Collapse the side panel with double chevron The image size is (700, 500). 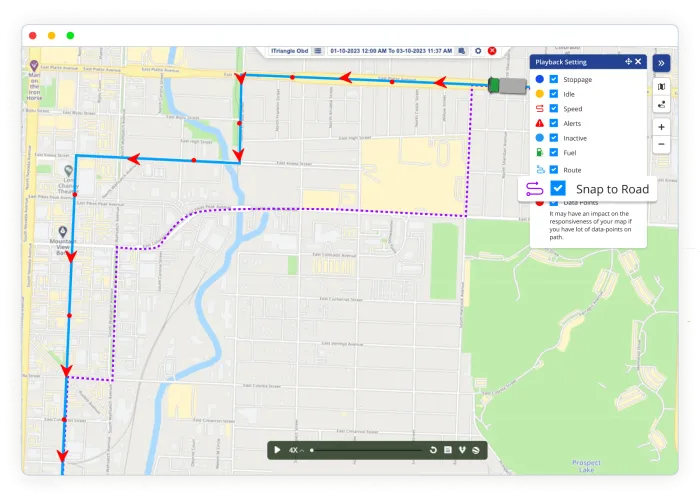click(661, 62)
